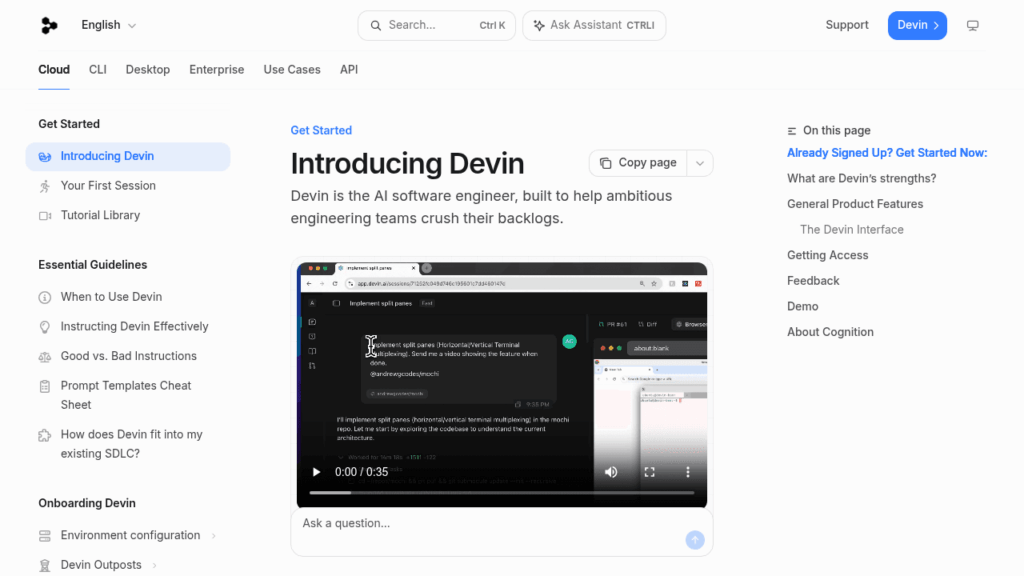Image resolution: width=1024 pixels, height=576 pixels.
Task: Jump to Feedback section
Action: point(813,280)
